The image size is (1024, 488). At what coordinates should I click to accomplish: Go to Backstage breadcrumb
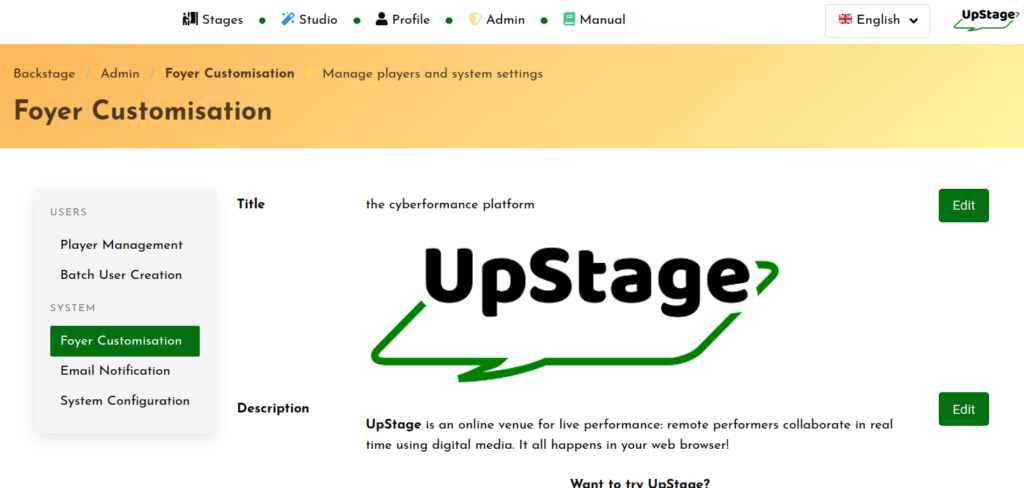(x=44, y=73)
